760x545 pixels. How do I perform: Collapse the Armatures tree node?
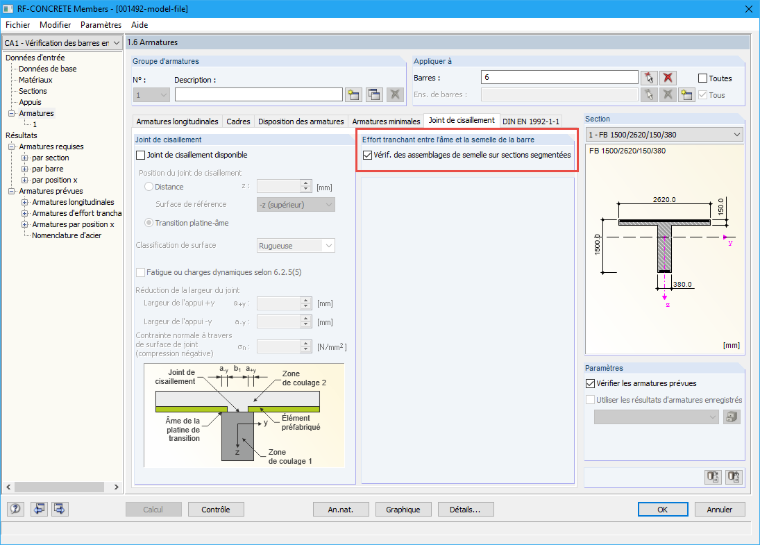(12, 113)
